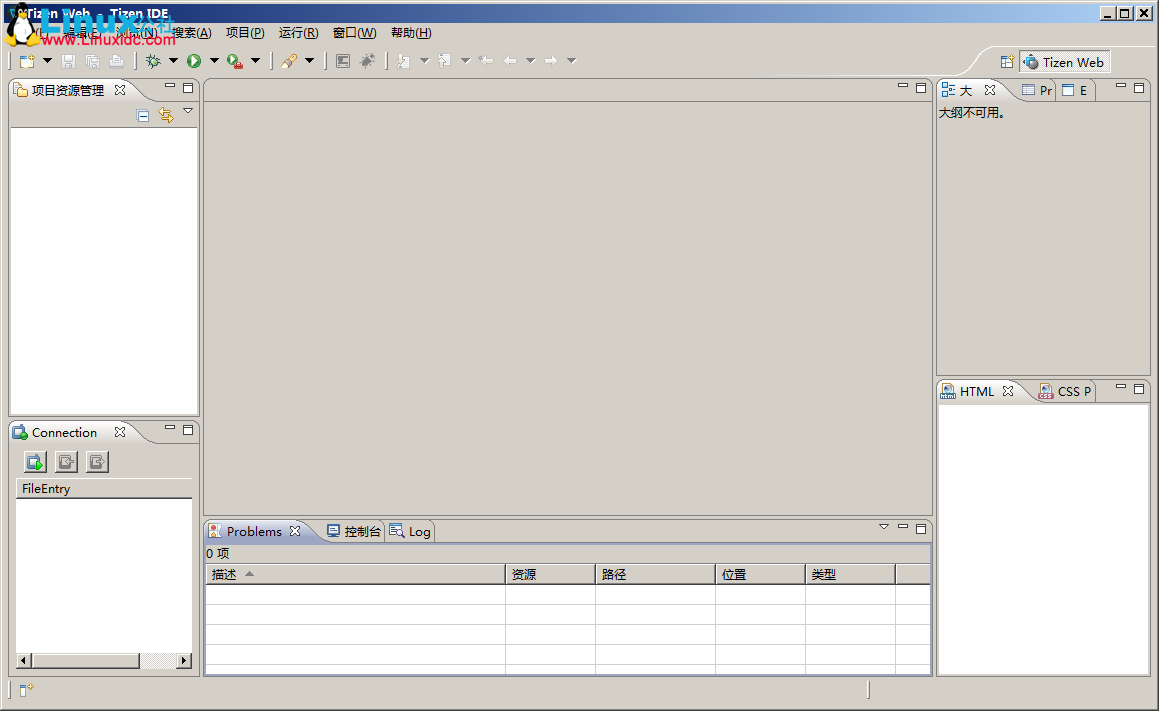Select the Tizen Web perspective button

coord(1064,62)
